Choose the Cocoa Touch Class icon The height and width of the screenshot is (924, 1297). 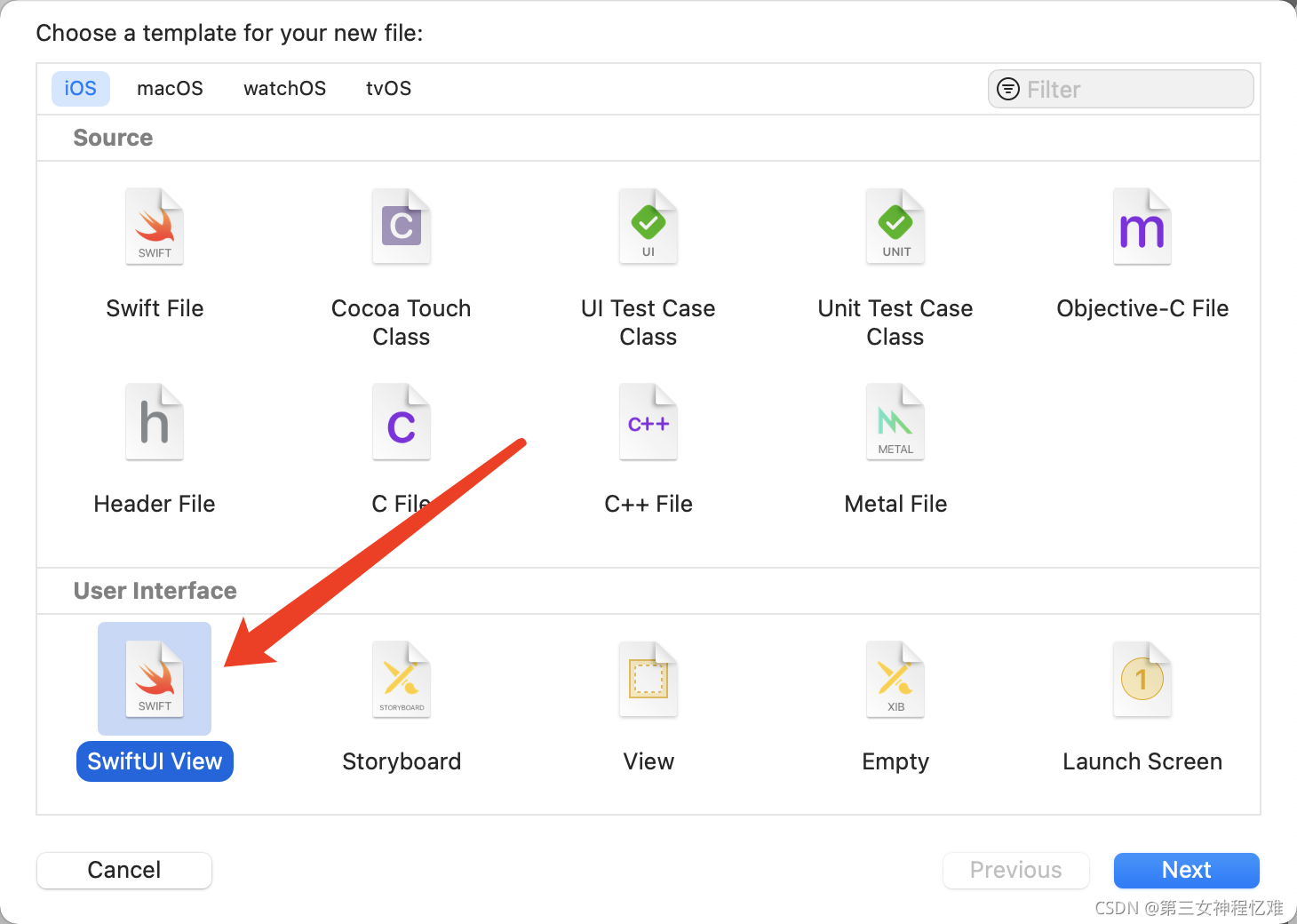tap(402, 227)
